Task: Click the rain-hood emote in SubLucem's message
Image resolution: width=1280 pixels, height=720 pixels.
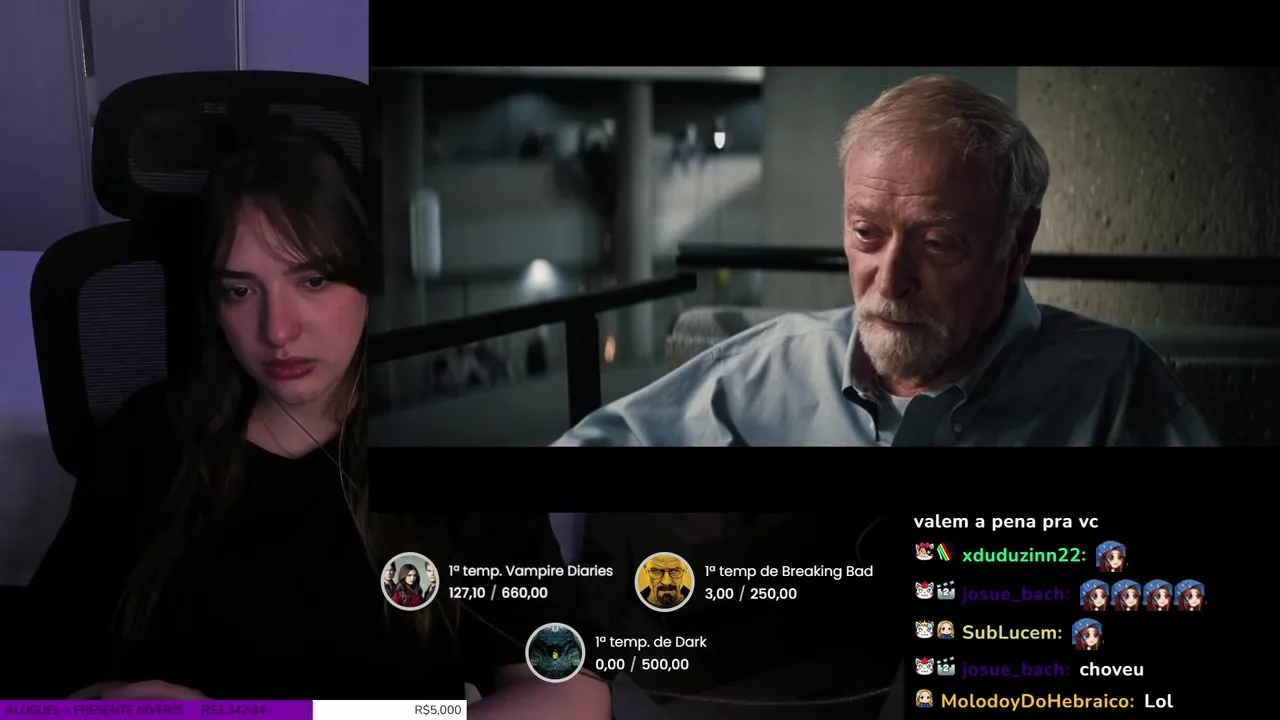Action: coord(1087,633)
